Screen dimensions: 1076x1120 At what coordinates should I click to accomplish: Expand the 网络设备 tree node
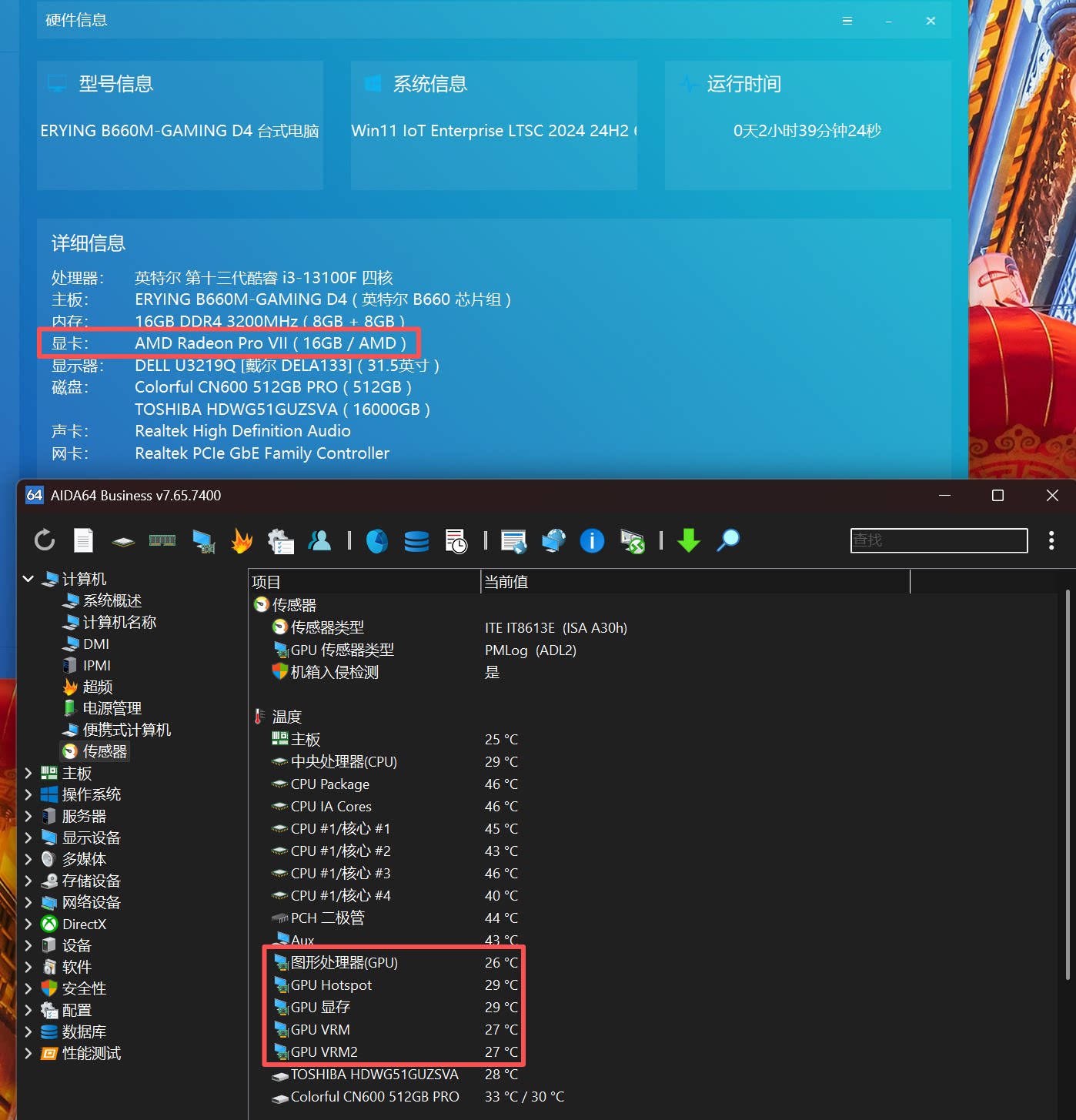(28, 902)
